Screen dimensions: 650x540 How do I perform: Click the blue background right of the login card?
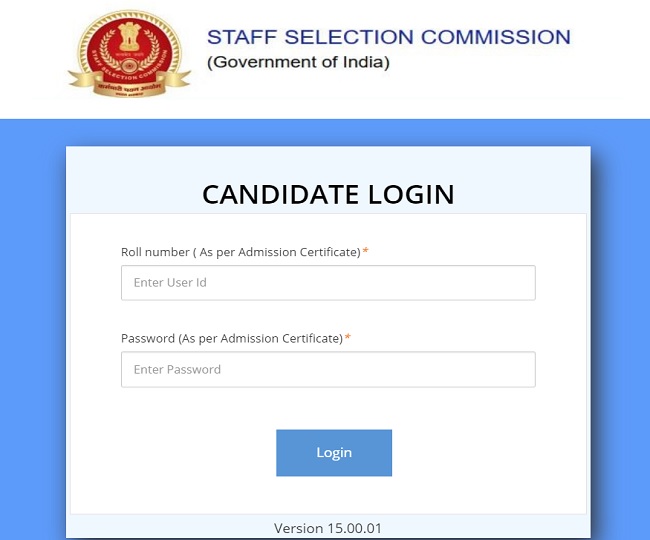click(620, 330)
